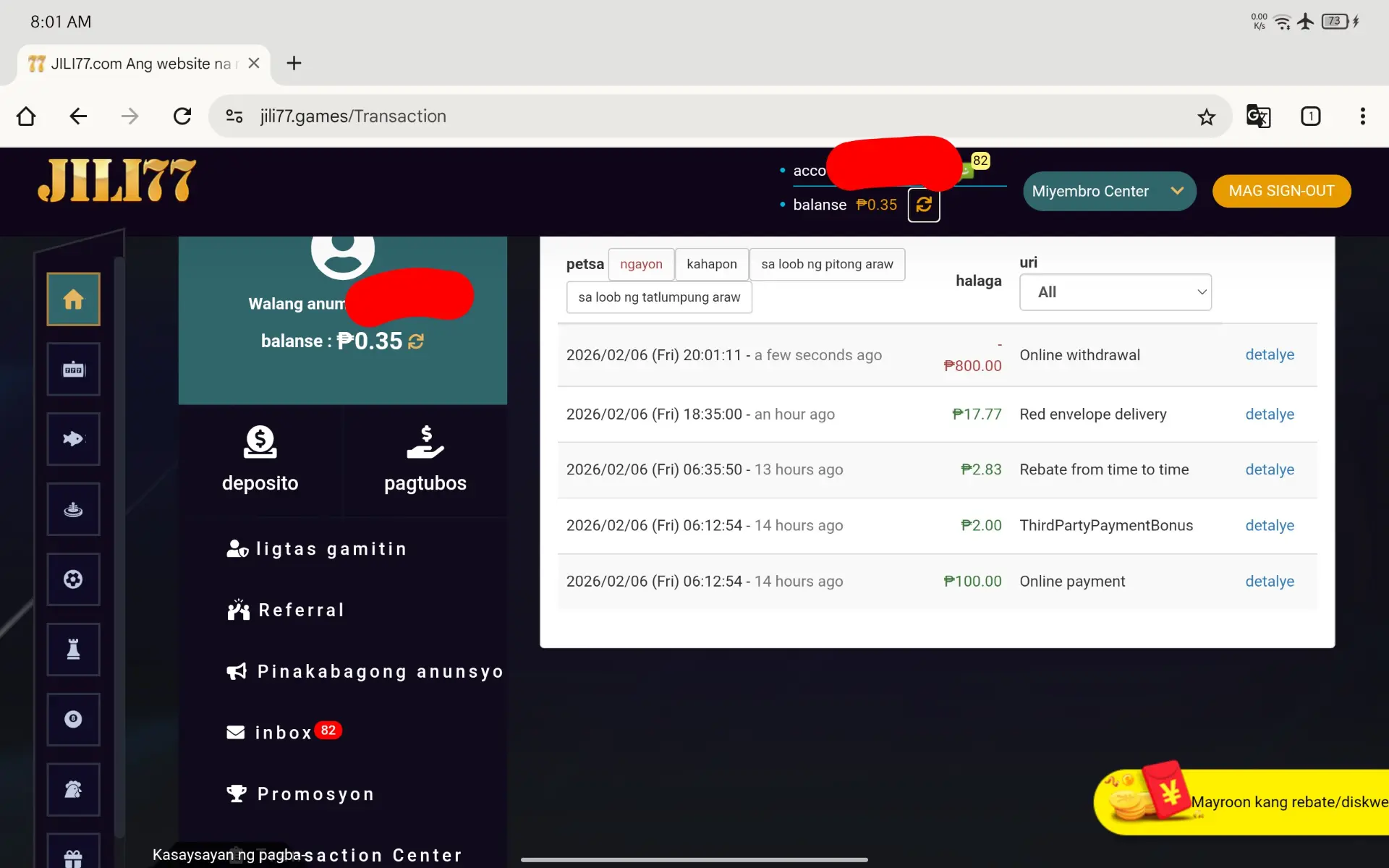Open the sports soccer ball sidebar icon
The height and width of the screenshot is (868, 1389).
coord(73,579)
